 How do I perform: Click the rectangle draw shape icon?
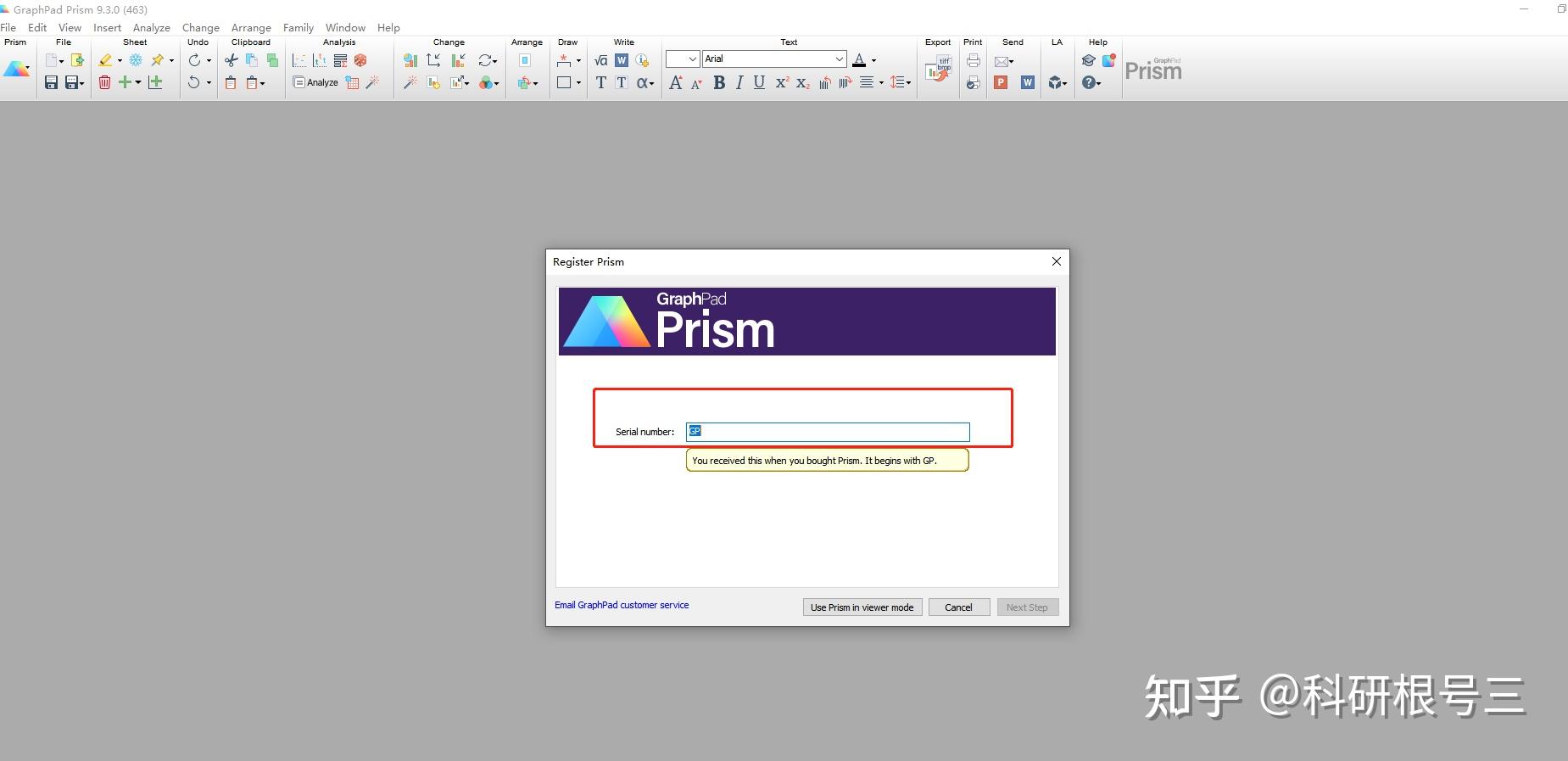pyautogui.click(x=564, y=82)
